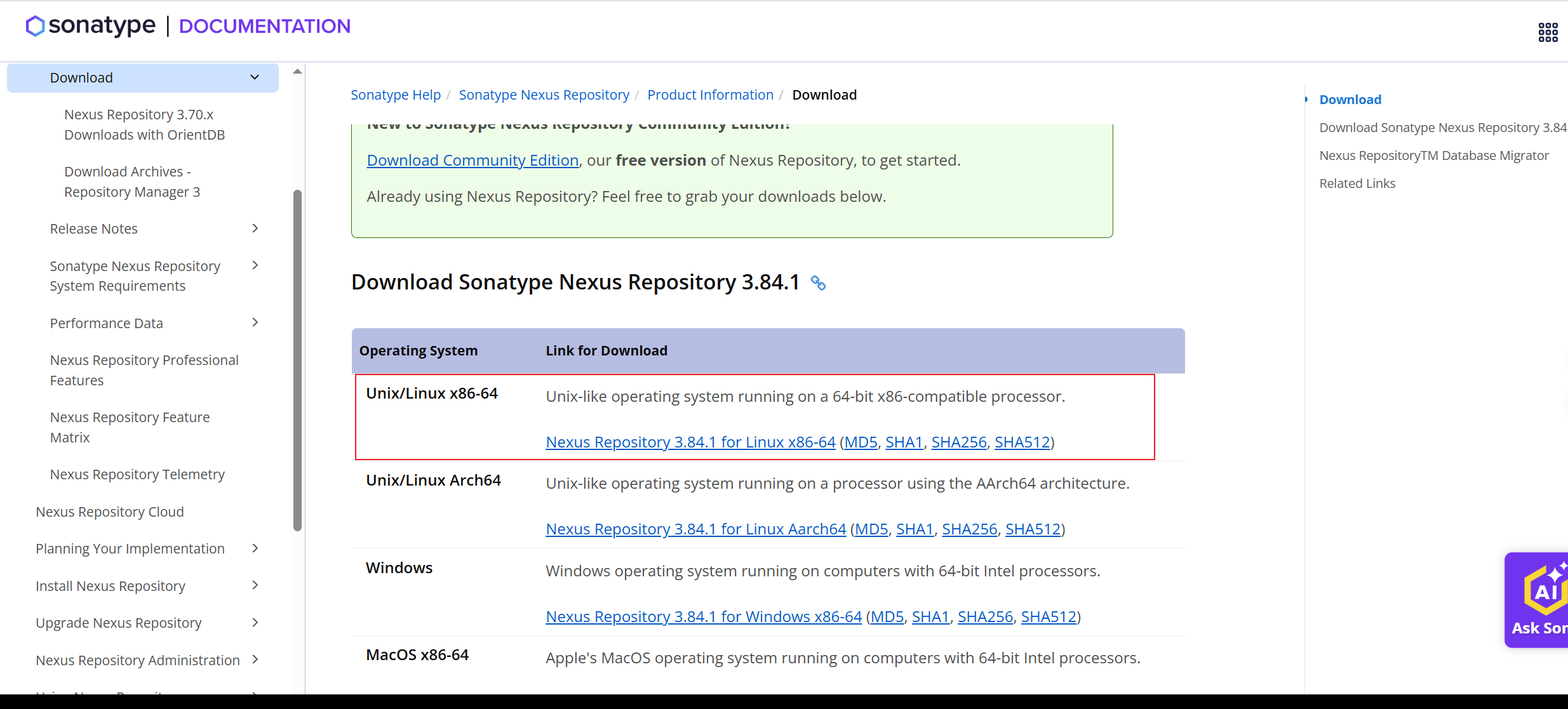1568x709 pixels.
Task: Open SHA1 checksum for Linux Aarch64
Action: pos(915,529)
